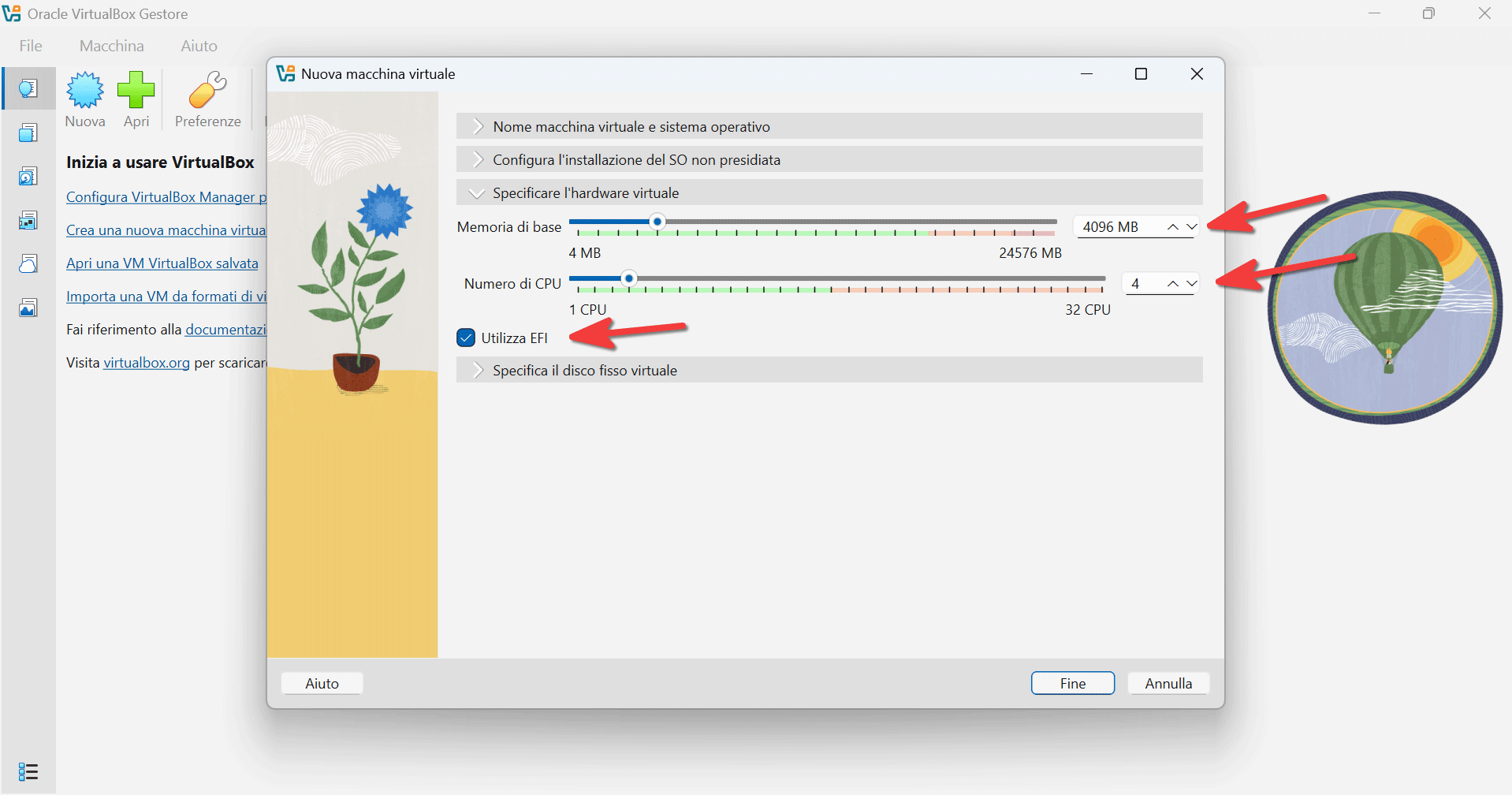Select the fifth sidebar icon
Viewport: 1512px width, 795px height.
tap(28, 263)
